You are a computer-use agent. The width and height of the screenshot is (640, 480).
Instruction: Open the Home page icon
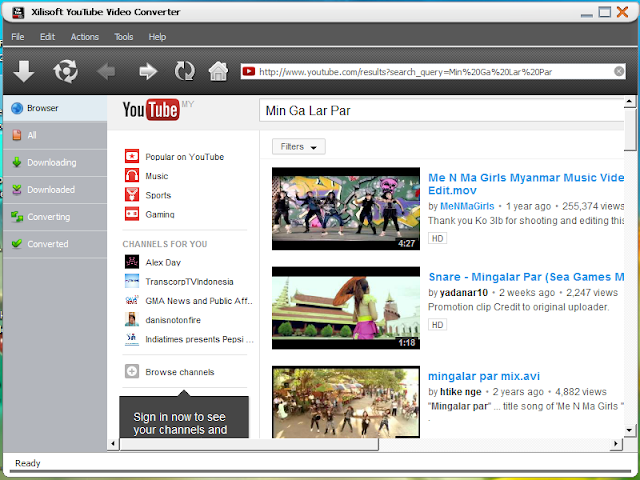pyautogui.click(x=218, y=71)
